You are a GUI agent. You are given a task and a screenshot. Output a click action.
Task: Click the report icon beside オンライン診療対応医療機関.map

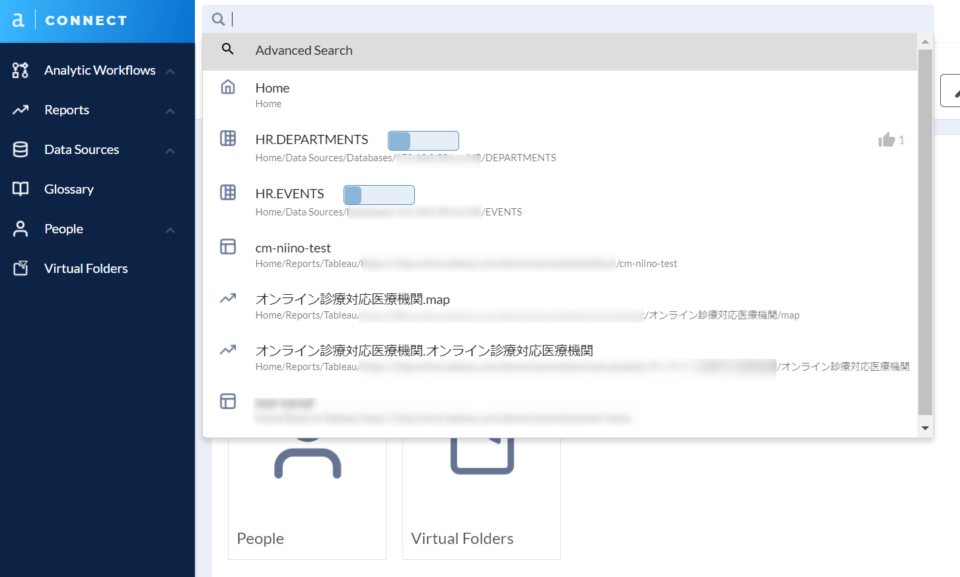click(x=228, y=298)
